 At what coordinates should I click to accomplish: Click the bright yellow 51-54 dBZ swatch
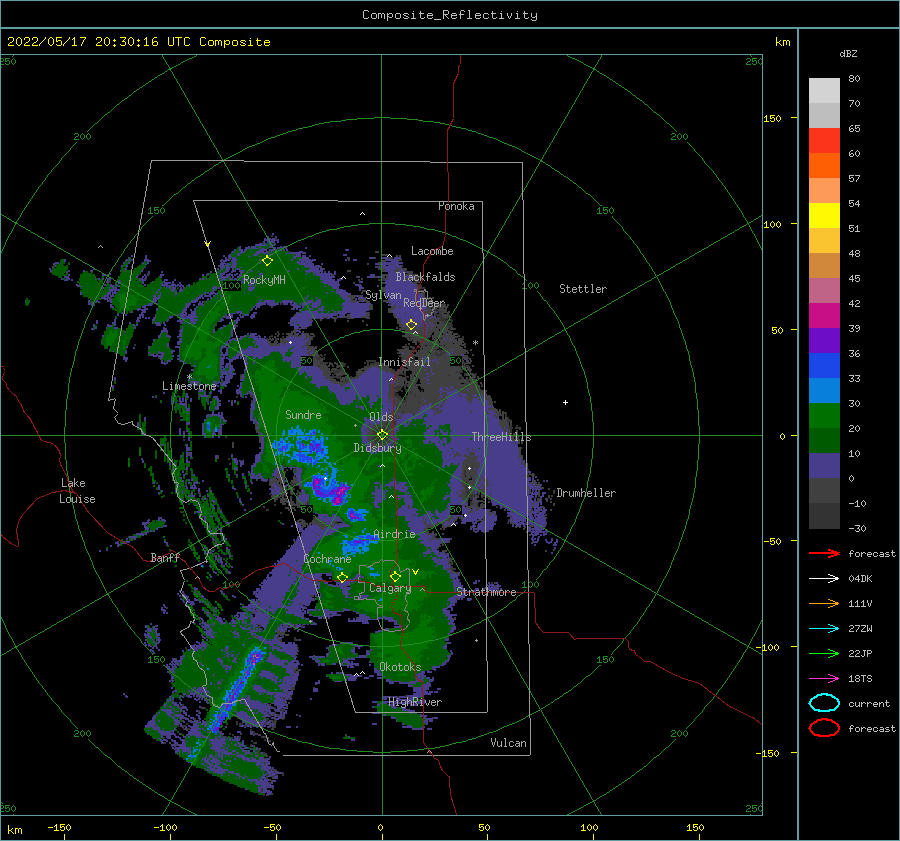pyautogui.click(x=824, y=215)
